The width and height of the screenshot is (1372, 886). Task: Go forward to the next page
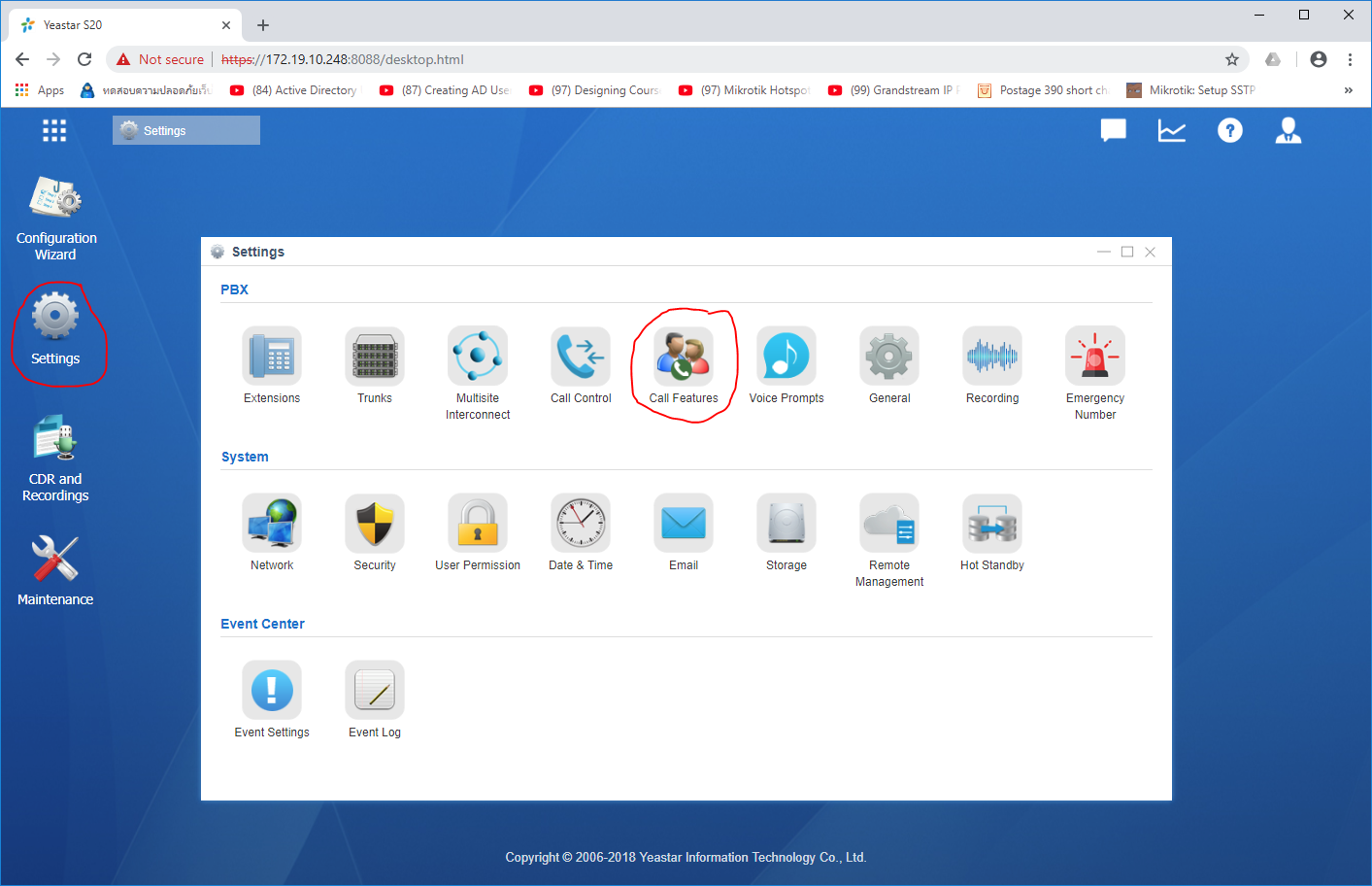53,59
